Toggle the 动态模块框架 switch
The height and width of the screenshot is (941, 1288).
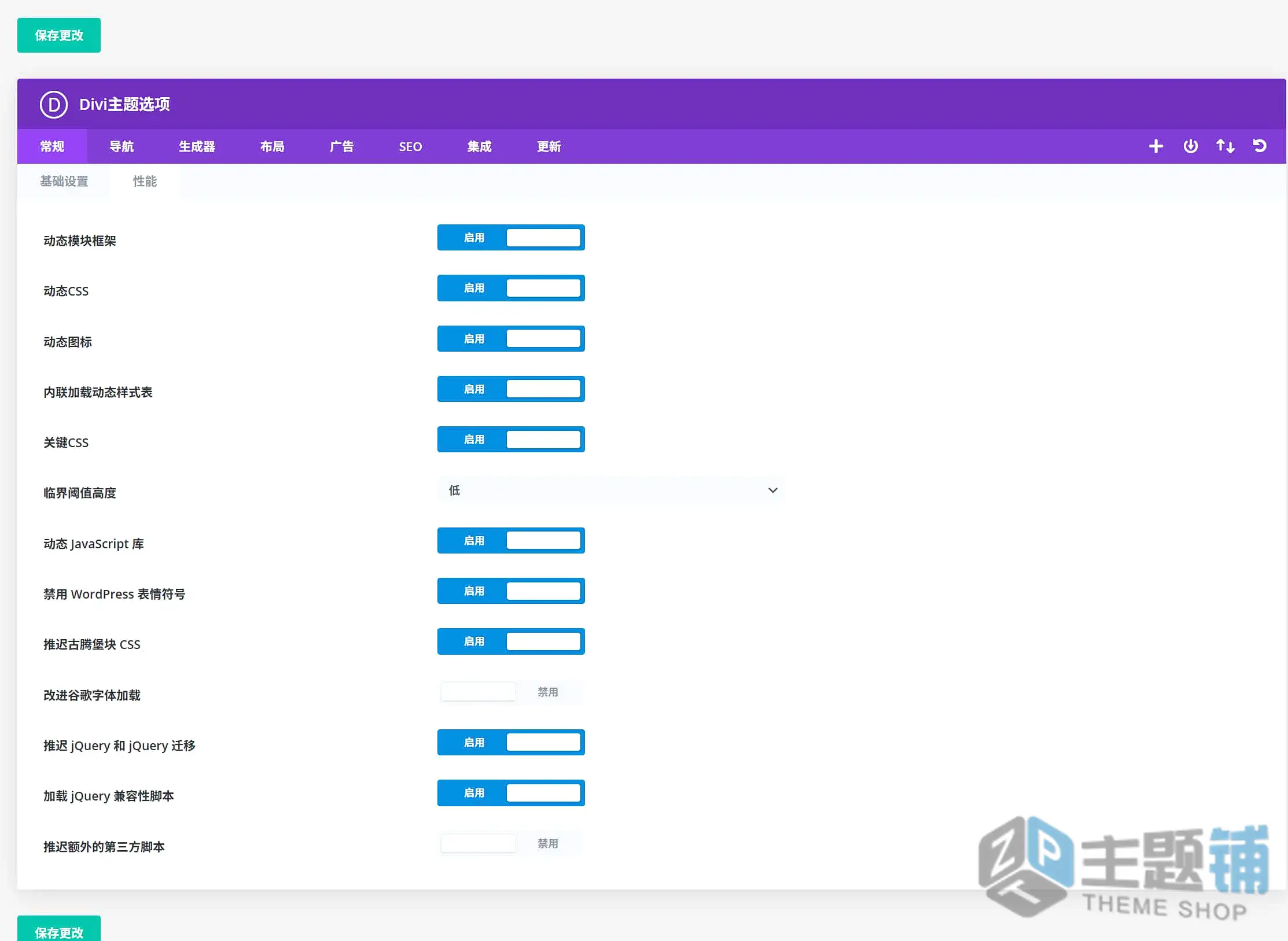click(511, 238)
